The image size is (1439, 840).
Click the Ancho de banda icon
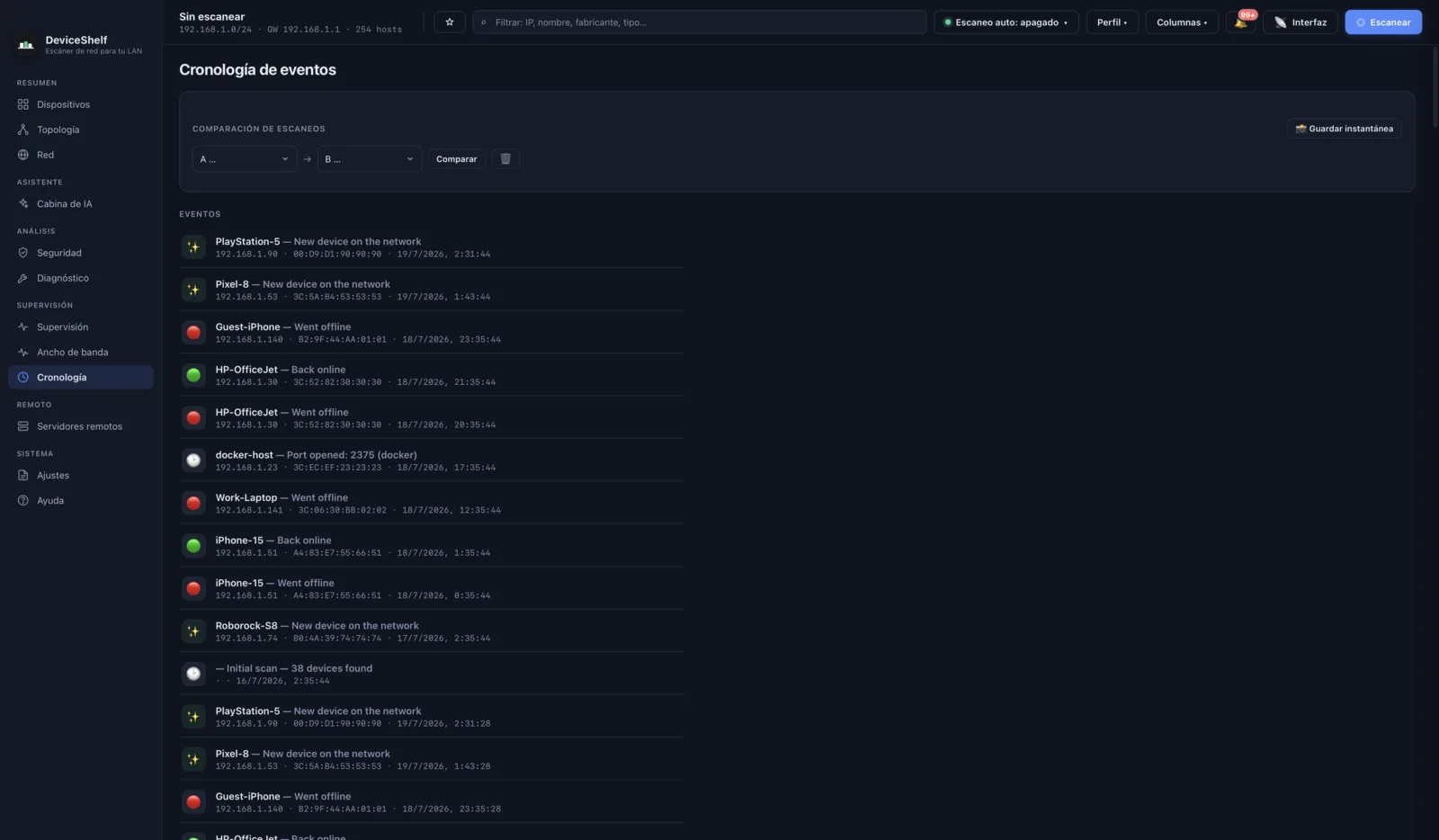tap(23, 353)
